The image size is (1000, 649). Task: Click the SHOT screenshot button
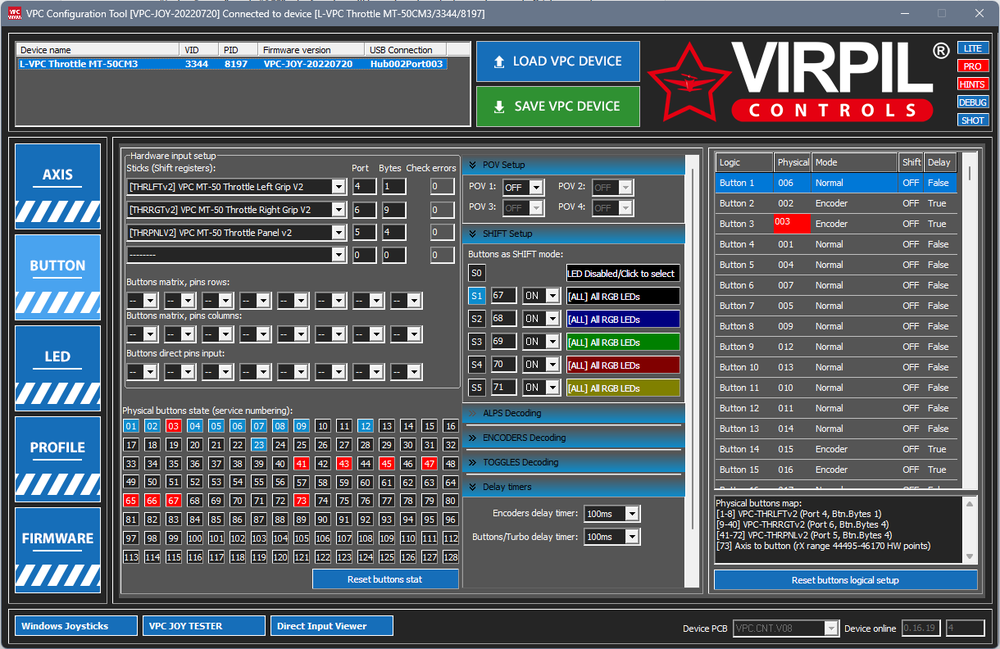point(973,120)
